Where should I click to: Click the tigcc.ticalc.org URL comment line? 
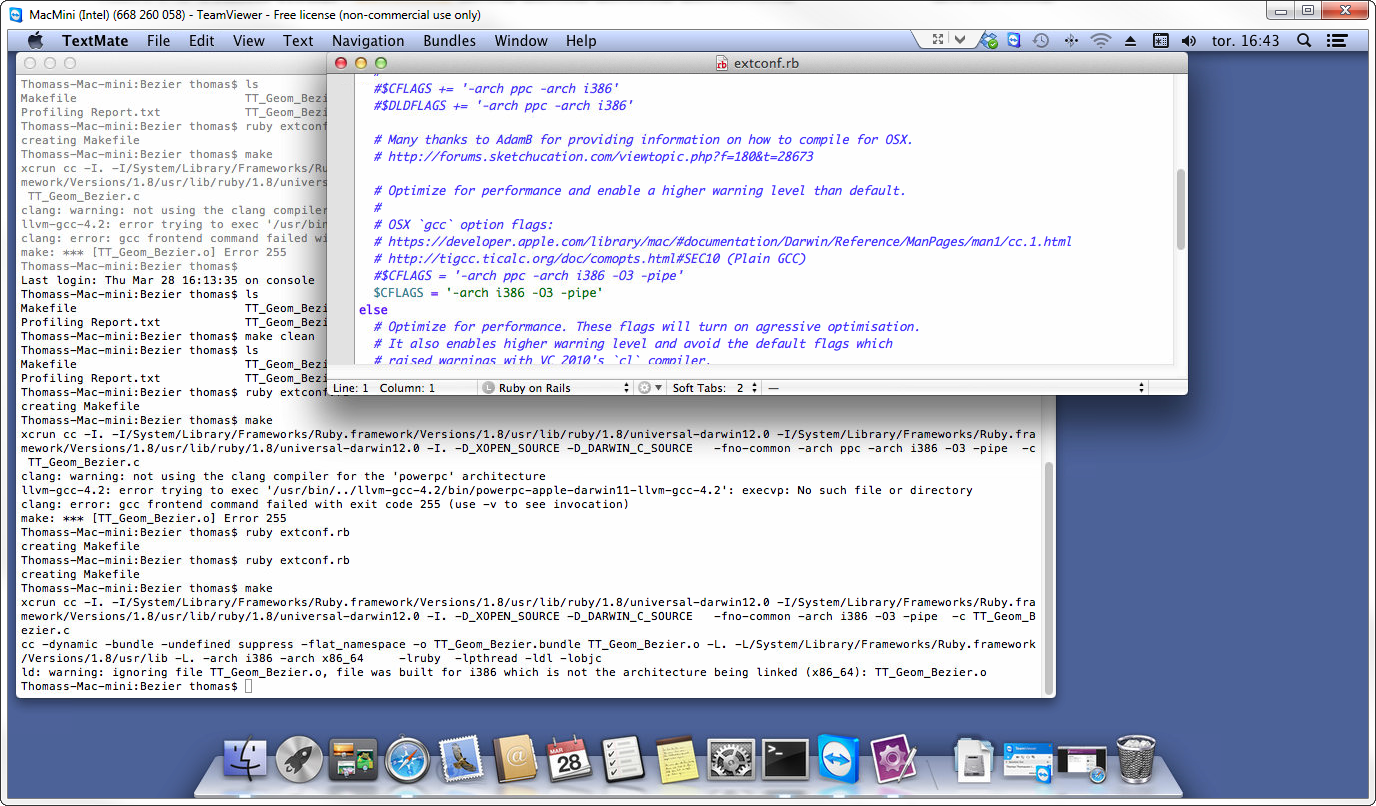(x=590, y=258)
